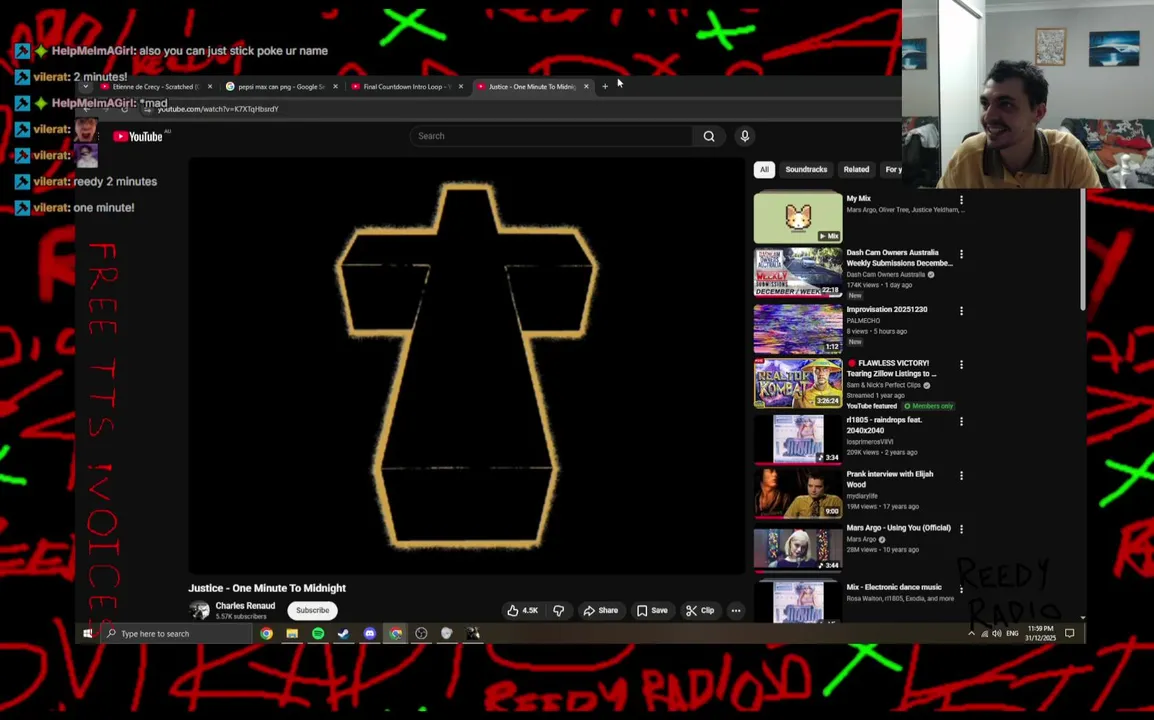Select the Soundtracks filter chip
The image size is (1154, 720).
[x=806, y=169]
